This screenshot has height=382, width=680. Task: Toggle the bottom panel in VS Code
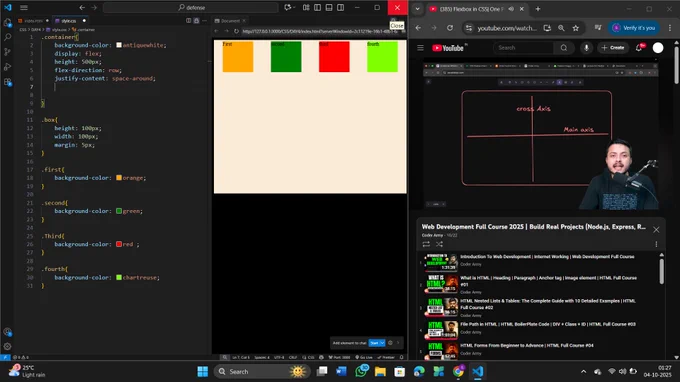[329, 7]
